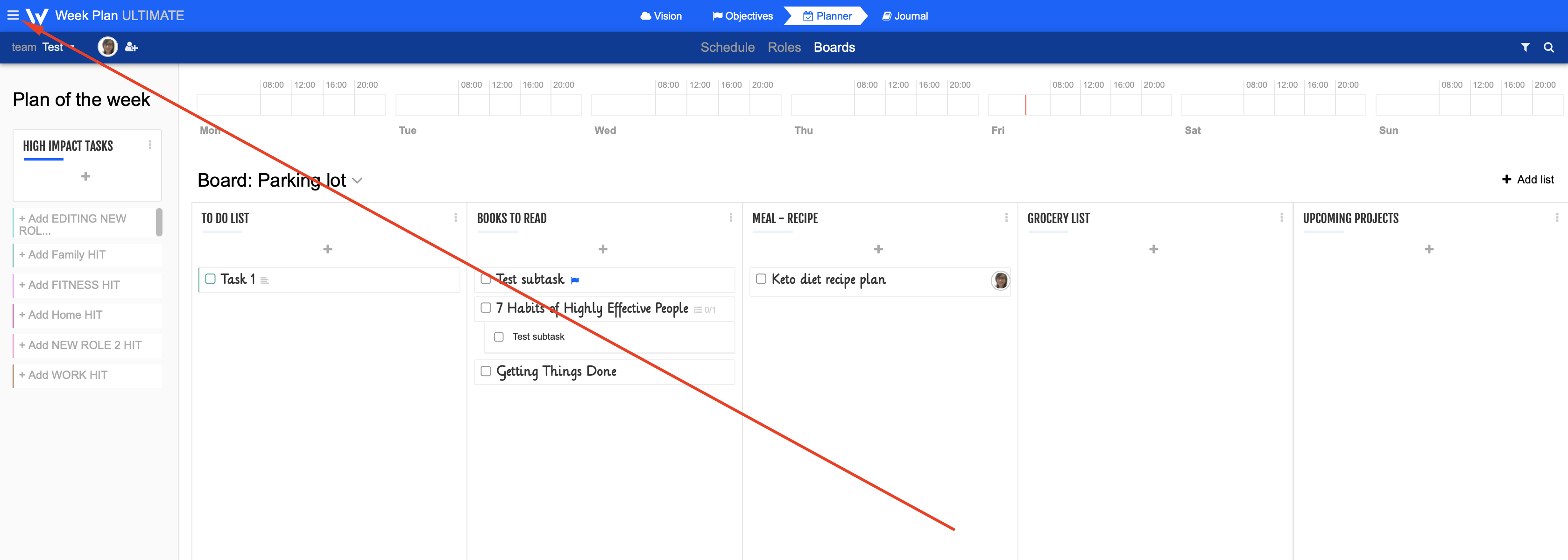
Task: Click Add FITNESS HIT
Action: click(87, 285)
